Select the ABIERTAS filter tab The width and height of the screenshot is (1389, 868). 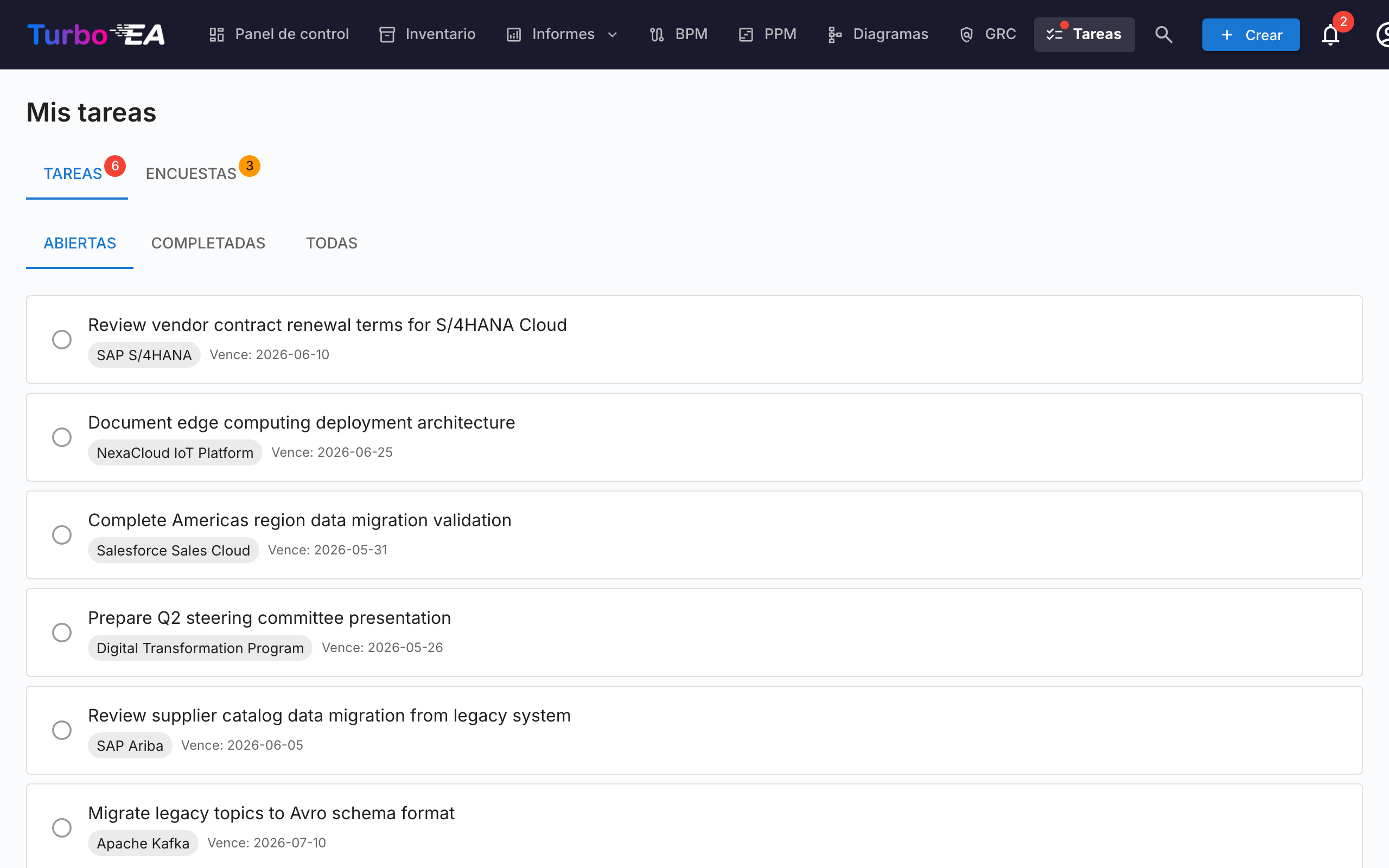[80, 243]
